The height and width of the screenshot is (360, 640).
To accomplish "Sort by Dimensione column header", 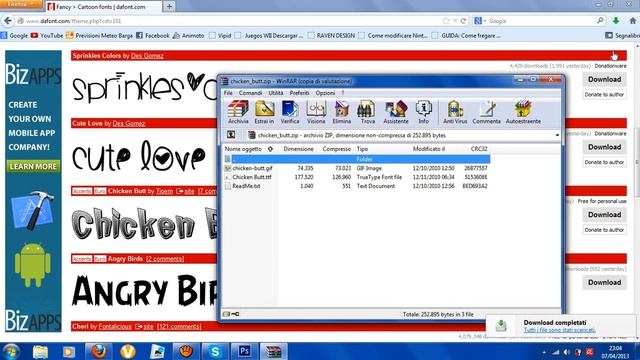I will pos(298,149).
